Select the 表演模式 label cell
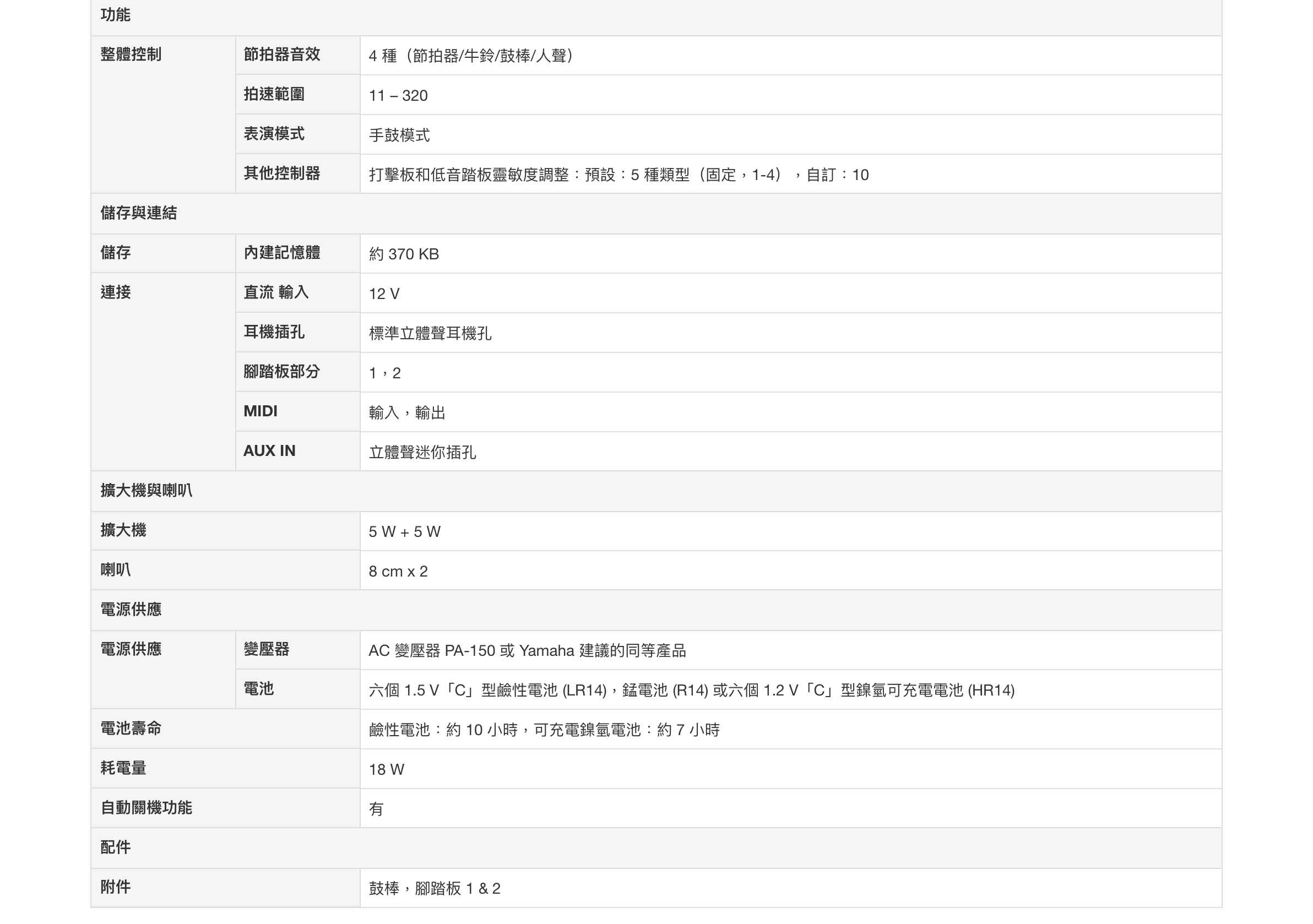The image size is (1313, 924). coord(274,134)
